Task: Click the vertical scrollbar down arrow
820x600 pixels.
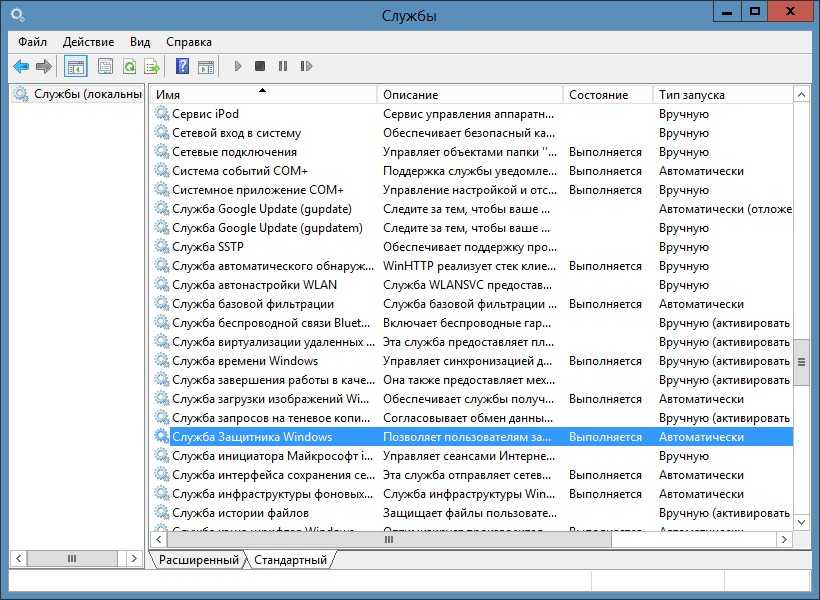Action: [x=801, y=522]
